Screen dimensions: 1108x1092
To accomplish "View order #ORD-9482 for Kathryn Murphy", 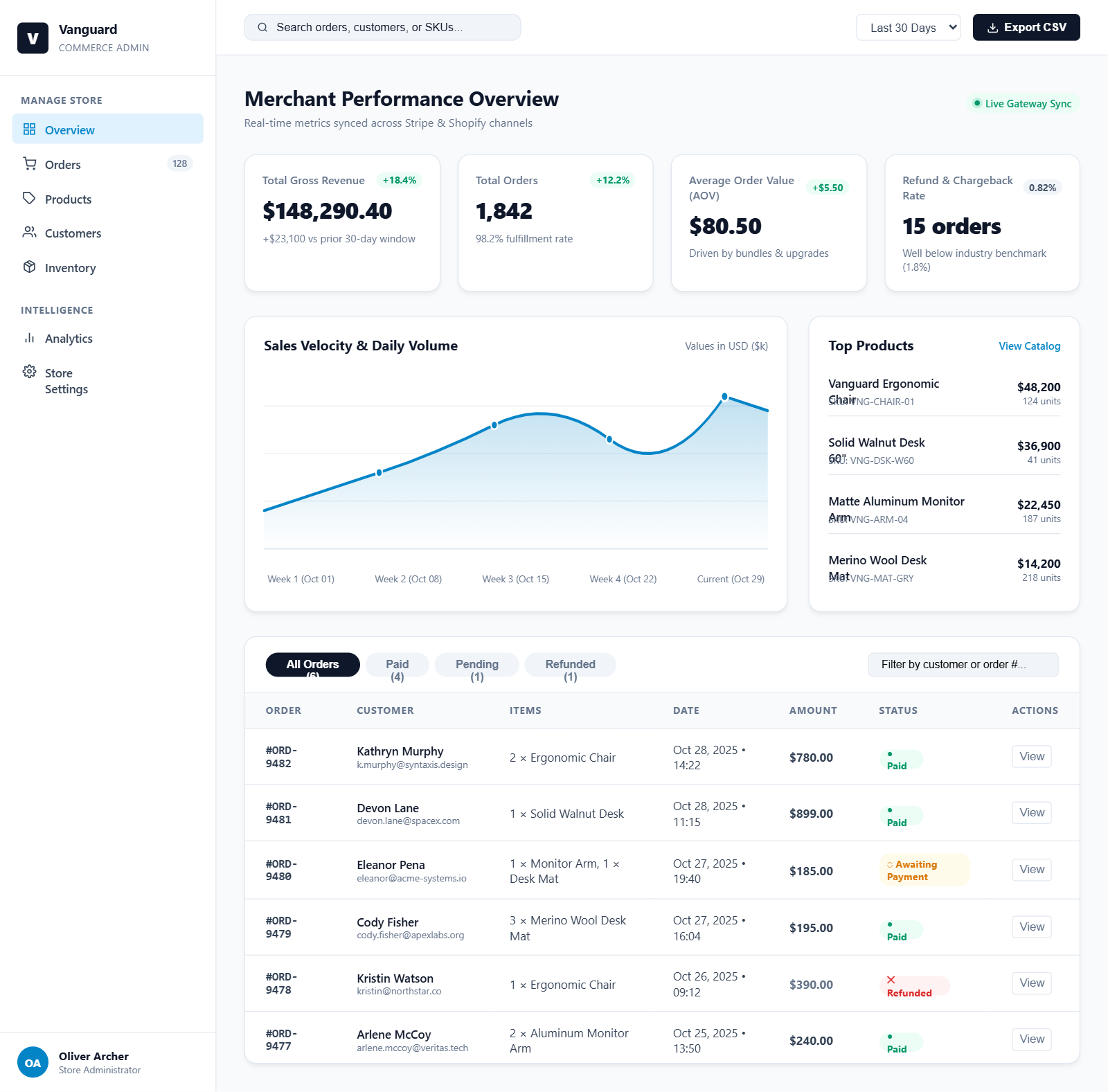I will click(x=1032, y=757).
